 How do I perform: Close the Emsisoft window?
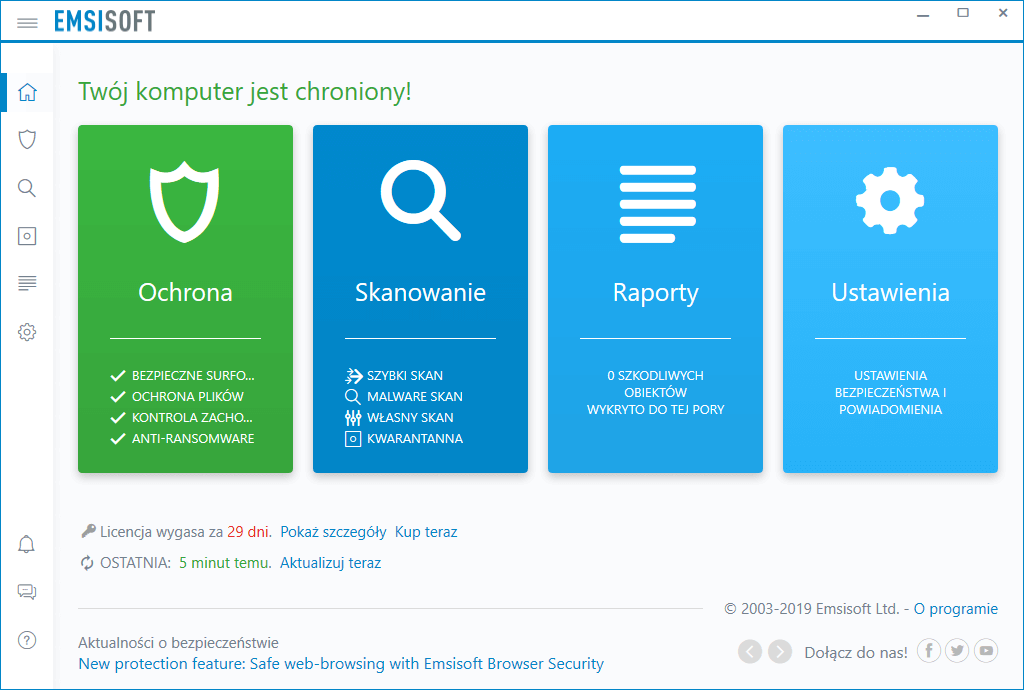[1003, 13]
